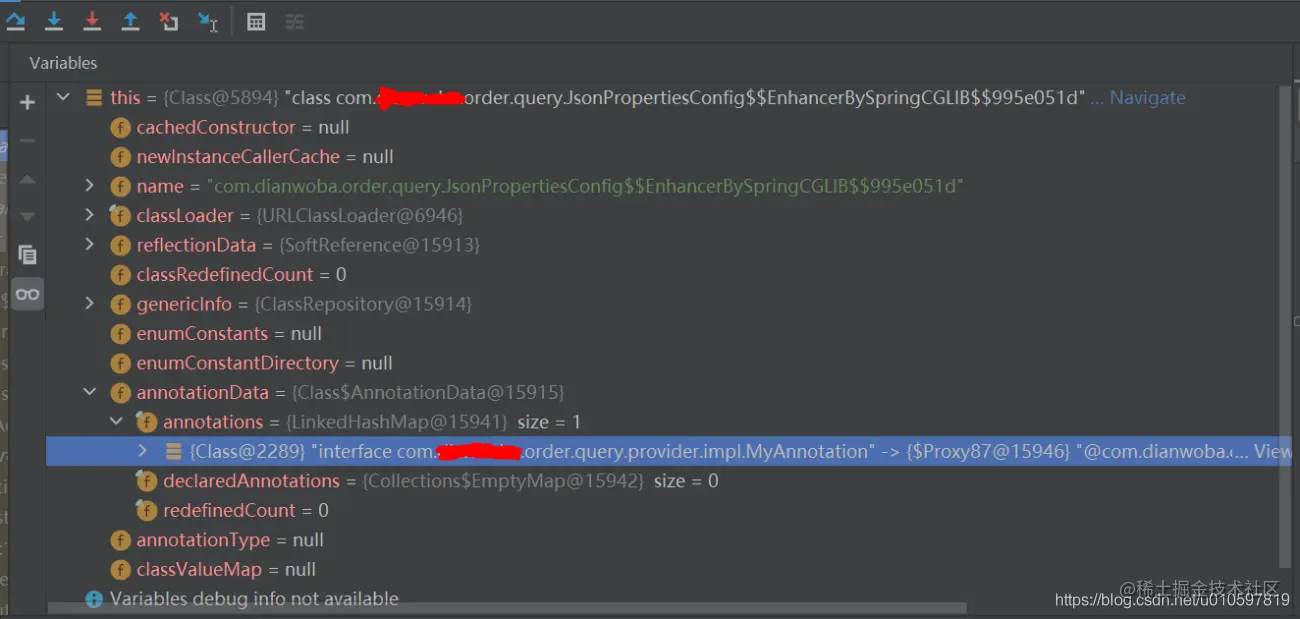Click the field icon beside newInstanceCallerCache
The height and width of the screenshot is (619, 1300).
click(120, 157)
